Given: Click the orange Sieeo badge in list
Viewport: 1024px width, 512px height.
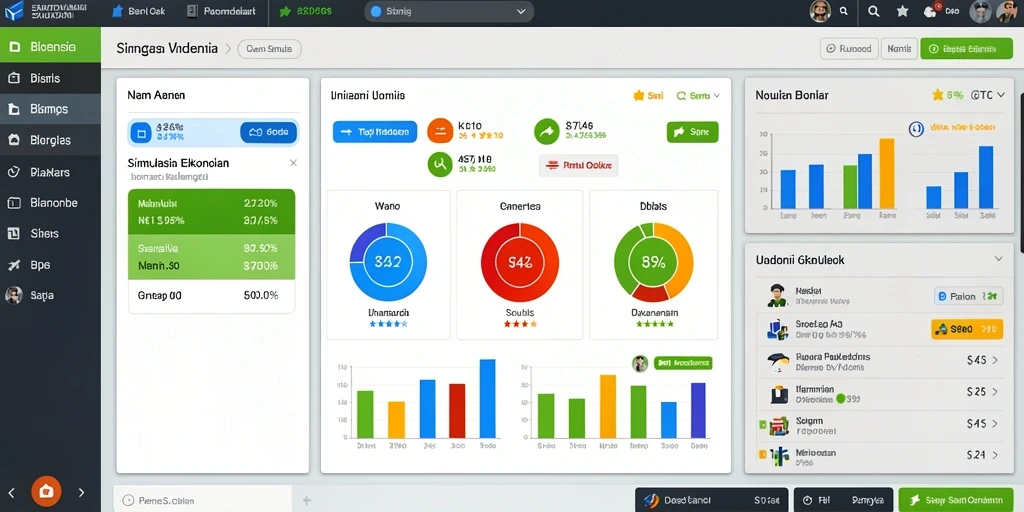Looking at the screenshot, I should (x=967, y=329).
